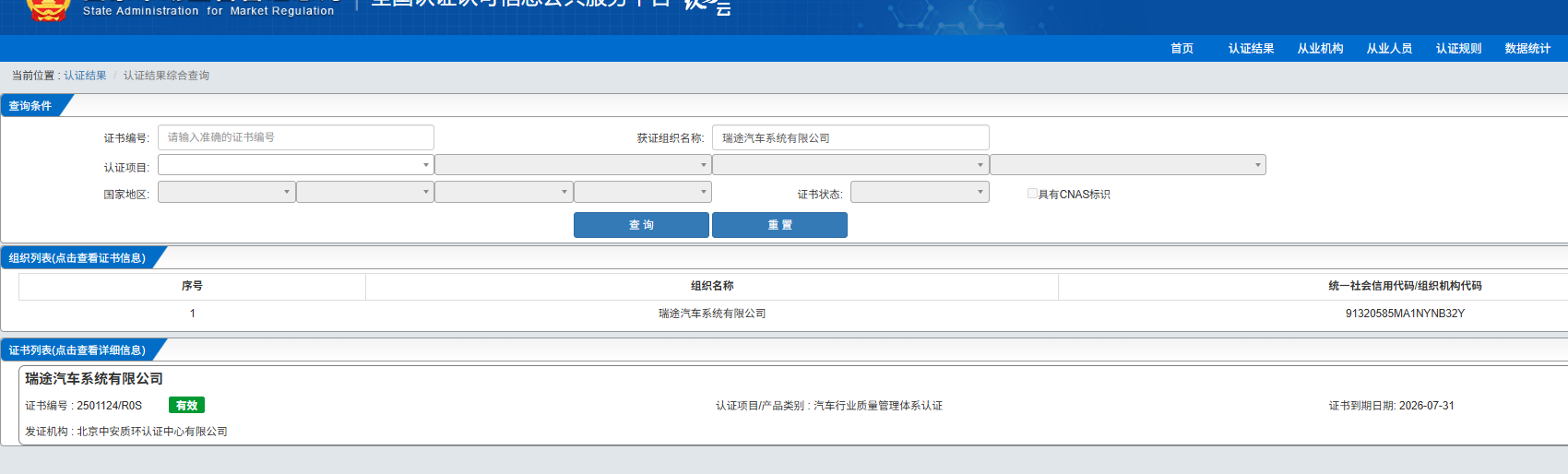Click the 序号 column header

point(192,286)
